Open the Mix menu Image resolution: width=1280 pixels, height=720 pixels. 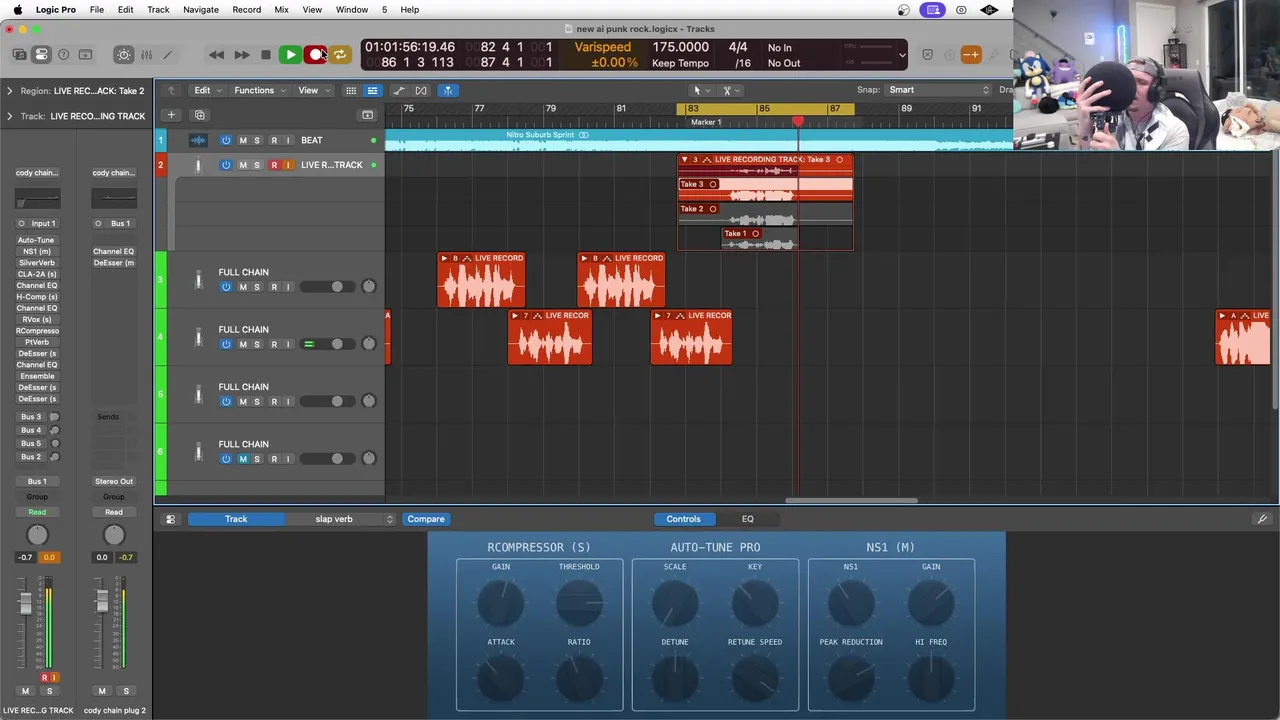281,10
